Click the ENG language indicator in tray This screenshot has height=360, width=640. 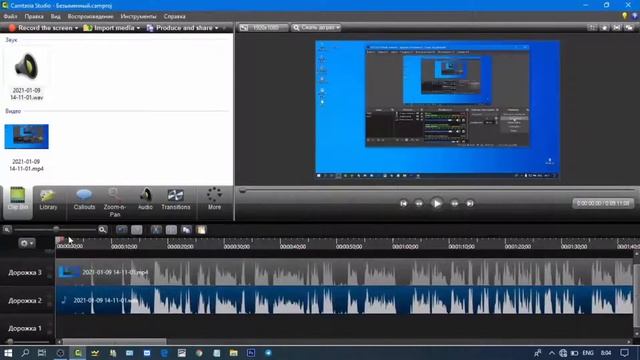click(588, 353)
